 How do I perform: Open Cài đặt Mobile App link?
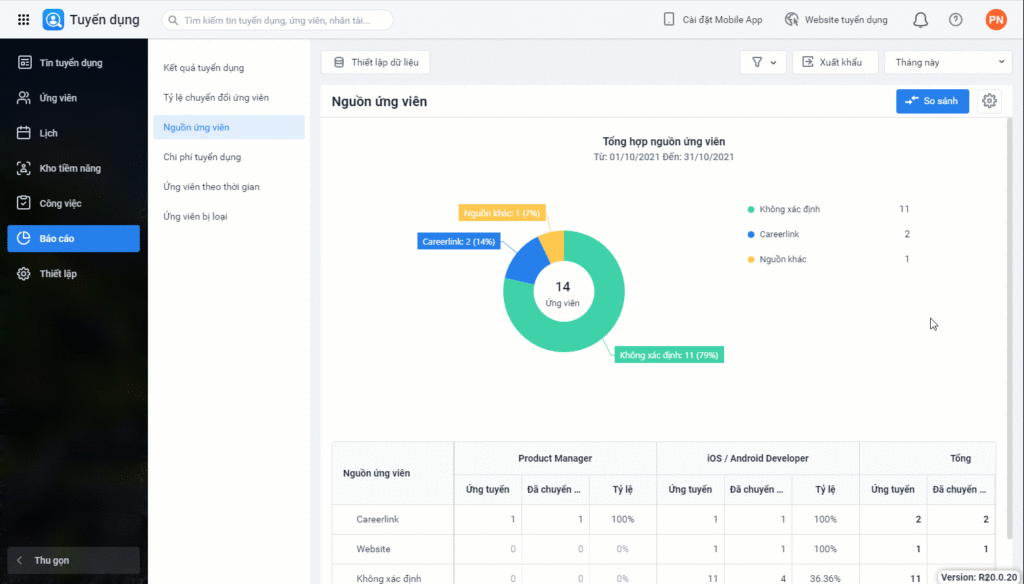coord(712,20)
